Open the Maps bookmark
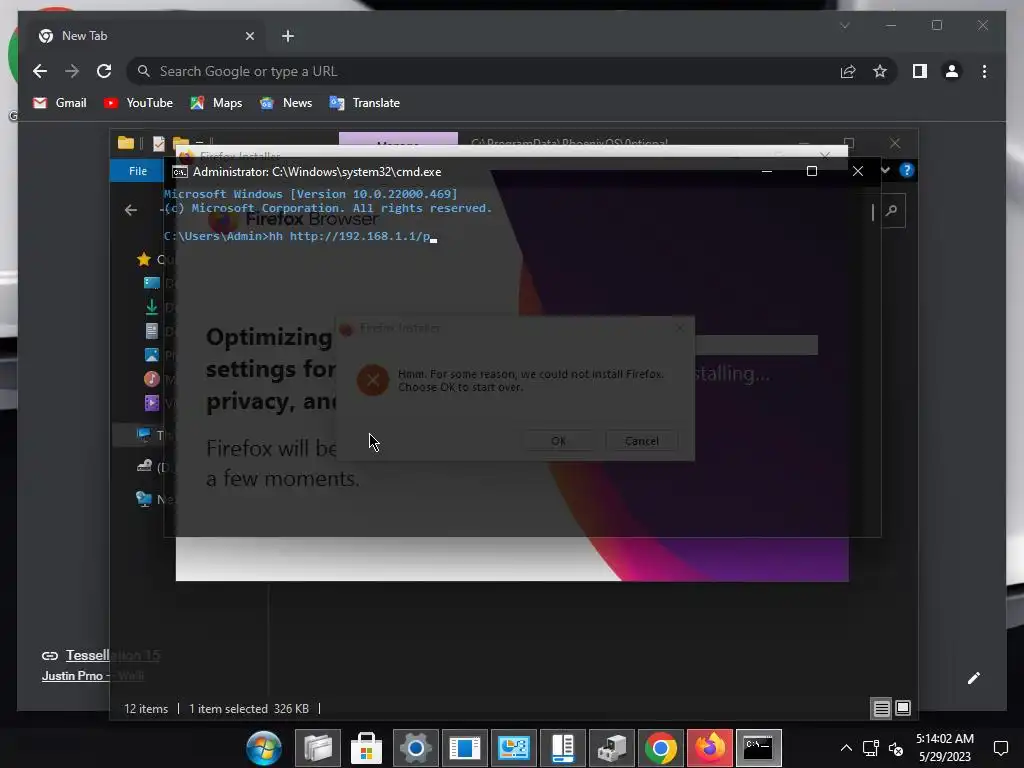 click(x=216, y=103)
